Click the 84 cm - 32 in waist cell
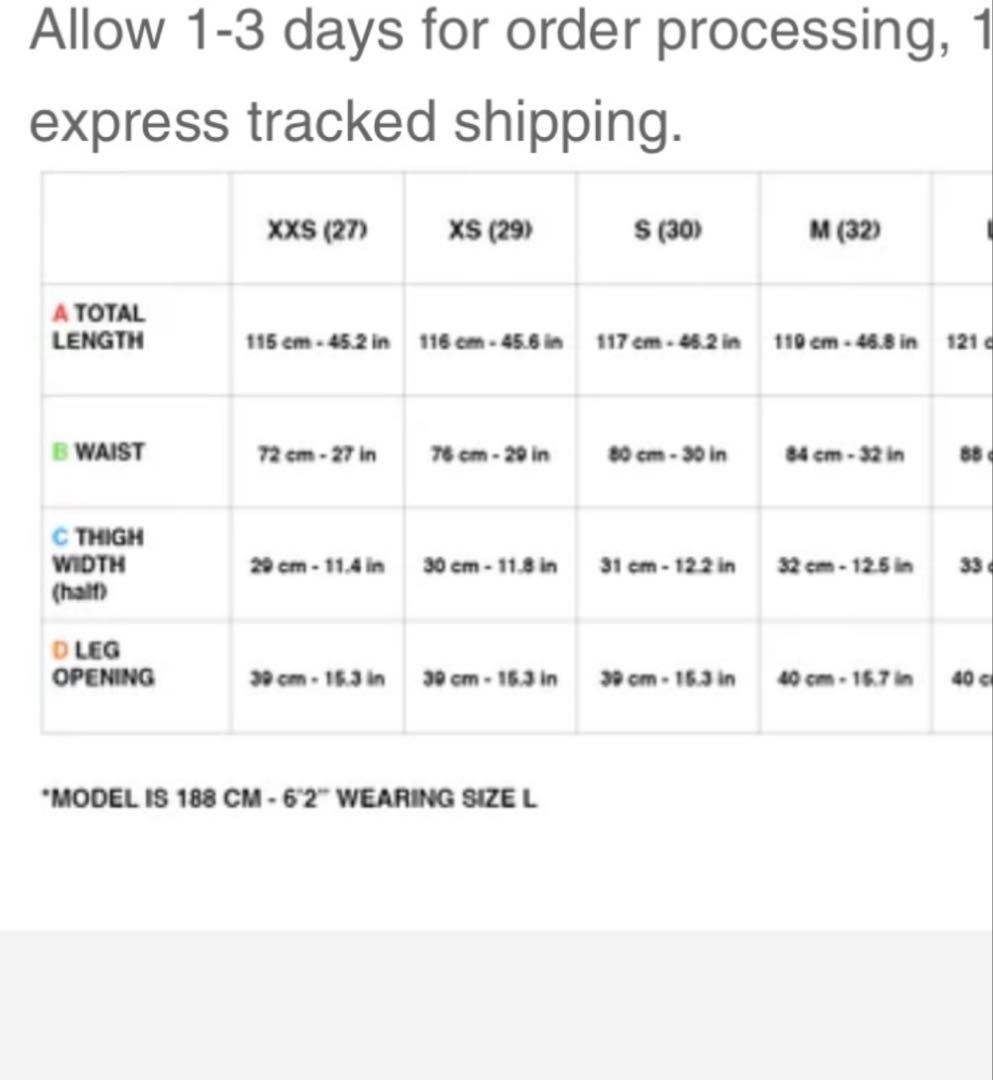993x1080 pixels. [845, 453]
